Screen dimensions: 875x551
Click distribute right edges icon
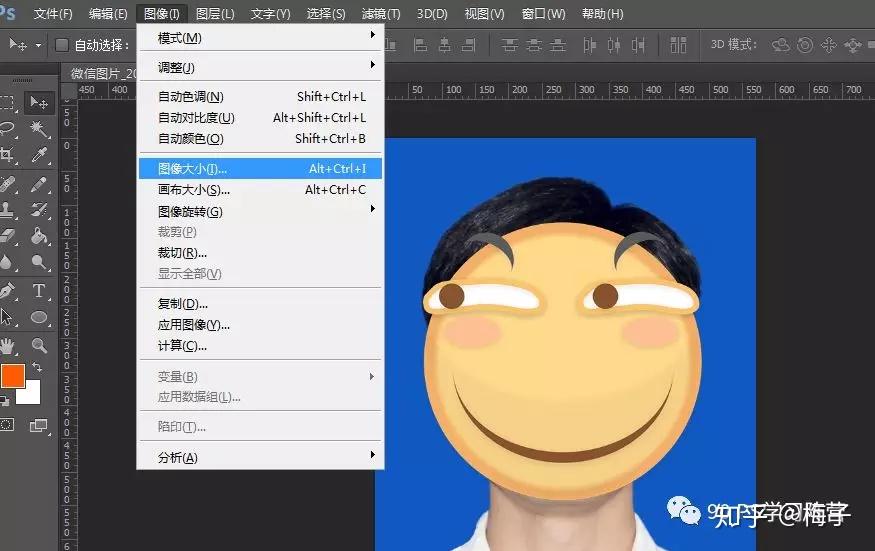[638, 45]
